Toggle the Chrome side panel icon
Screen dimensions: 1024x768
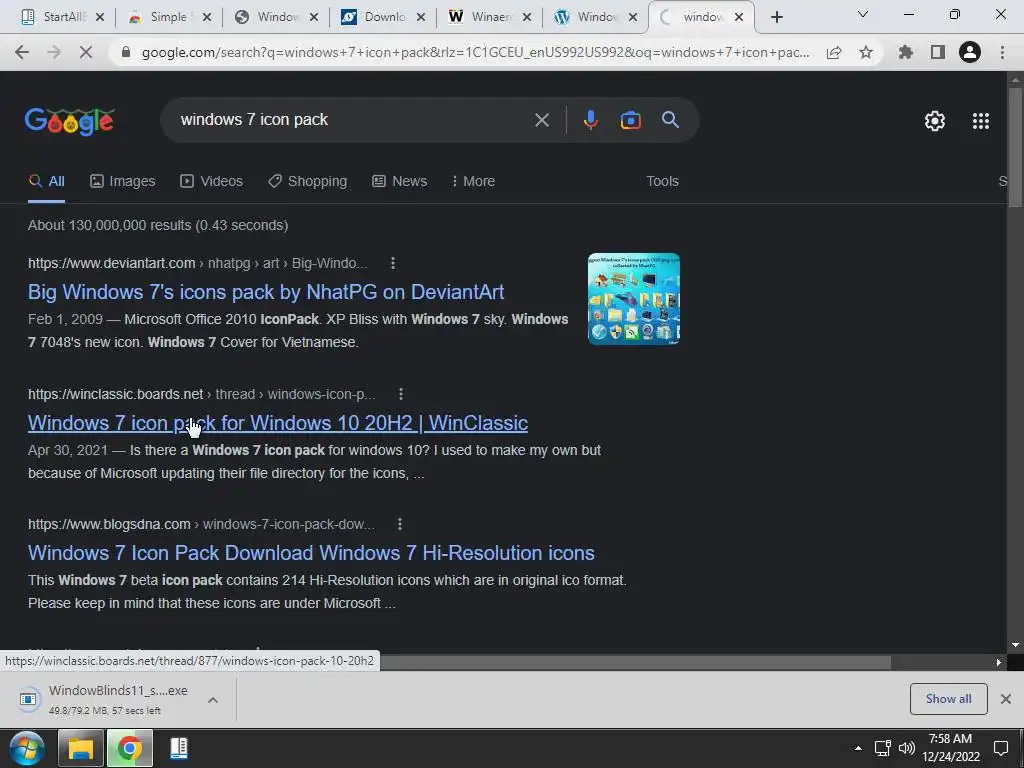coord(938,52)
